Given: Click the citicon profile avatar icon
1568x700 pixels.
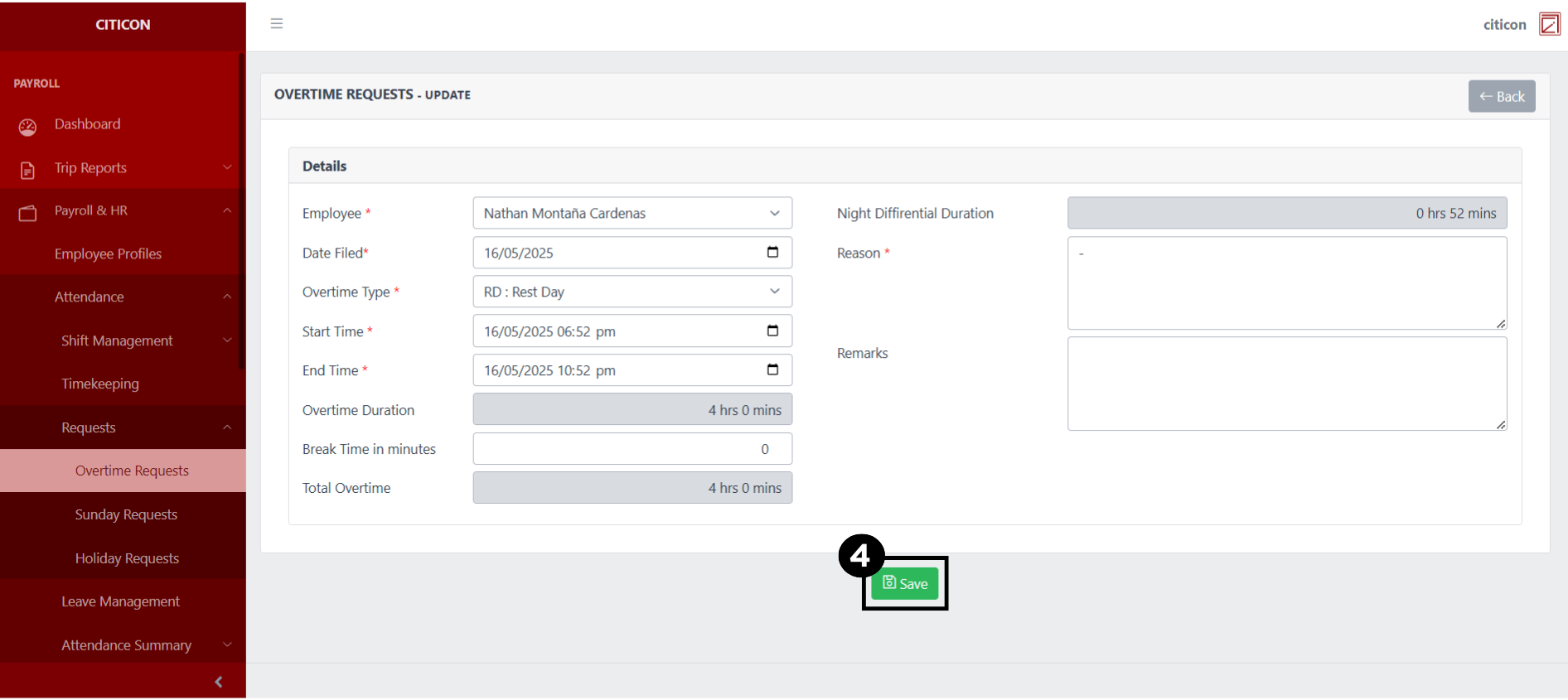Looking at the screenshot, I should 1549,24.
